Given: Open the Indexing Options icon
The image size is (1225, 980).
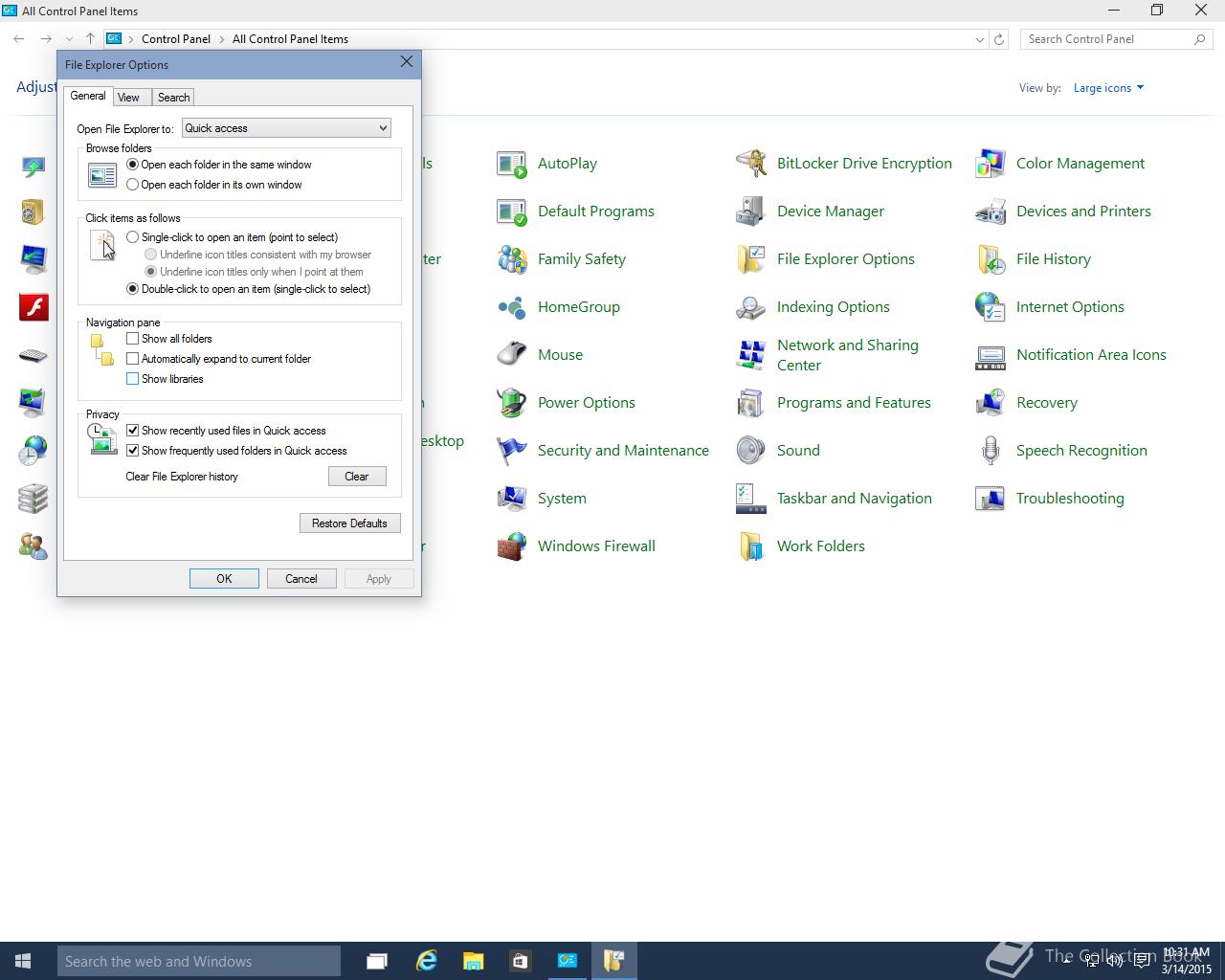Looking at the screenshot, I should (x=751, y=307).
